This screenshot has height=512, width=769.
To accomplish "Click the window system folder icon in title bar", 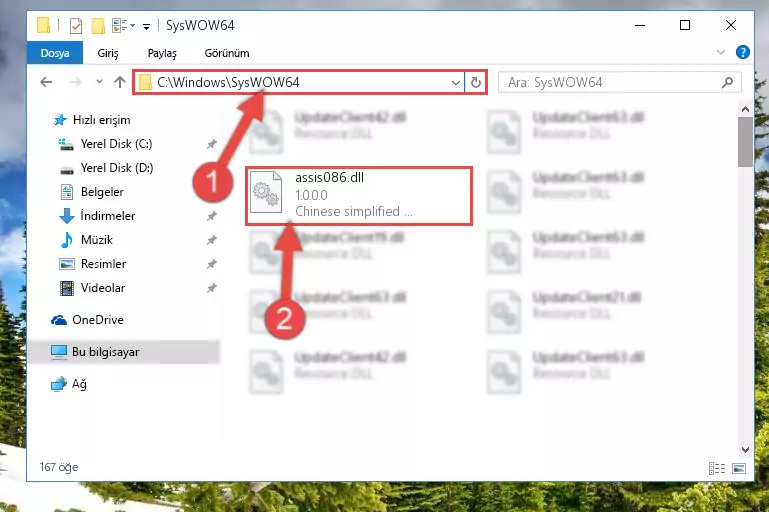I will [x=43, y=25].
